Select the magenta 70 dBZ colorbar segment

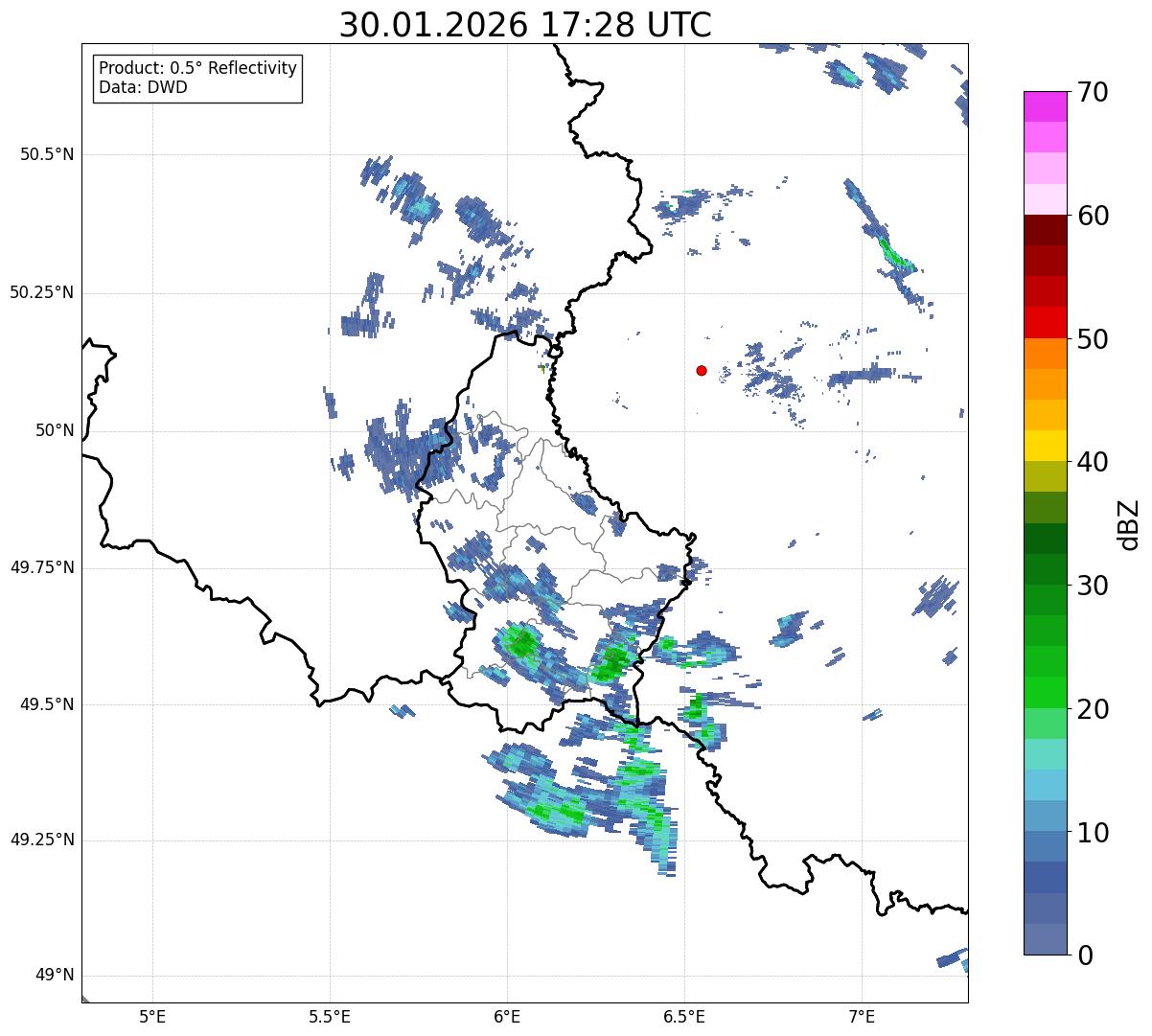point(1045,106)
